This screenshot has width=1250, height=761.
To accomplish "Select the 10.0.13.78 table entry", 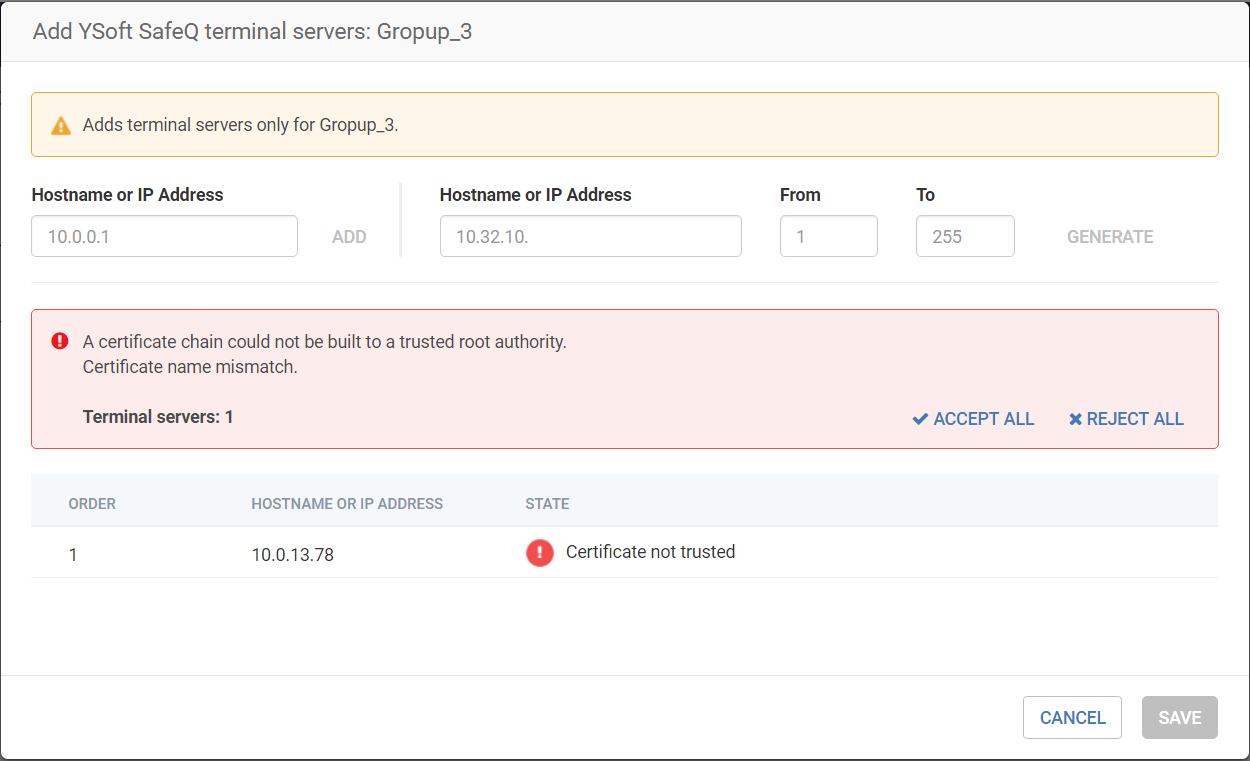I will coord(292,554).
